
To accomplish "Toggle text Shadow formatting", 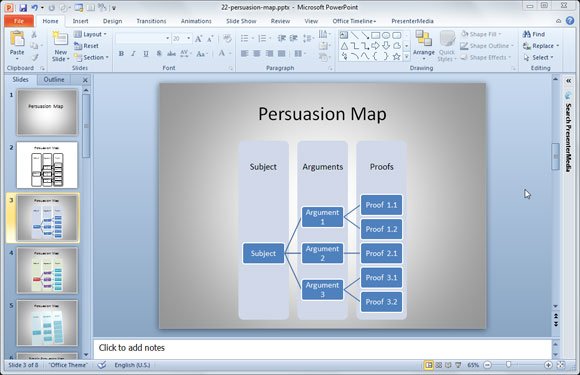I will click(x=159, y=54).
